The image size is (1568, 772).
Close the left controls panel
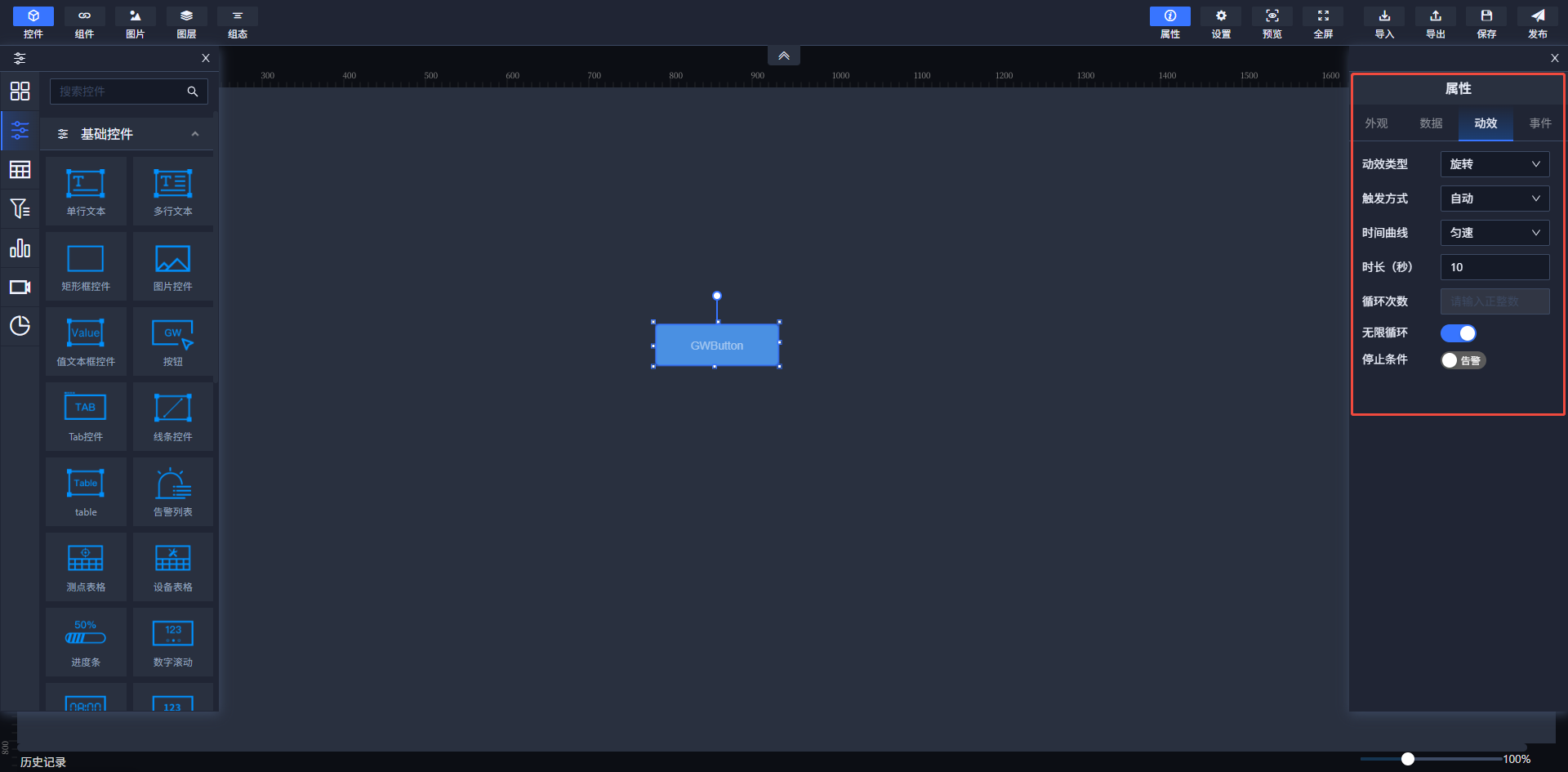206,58
